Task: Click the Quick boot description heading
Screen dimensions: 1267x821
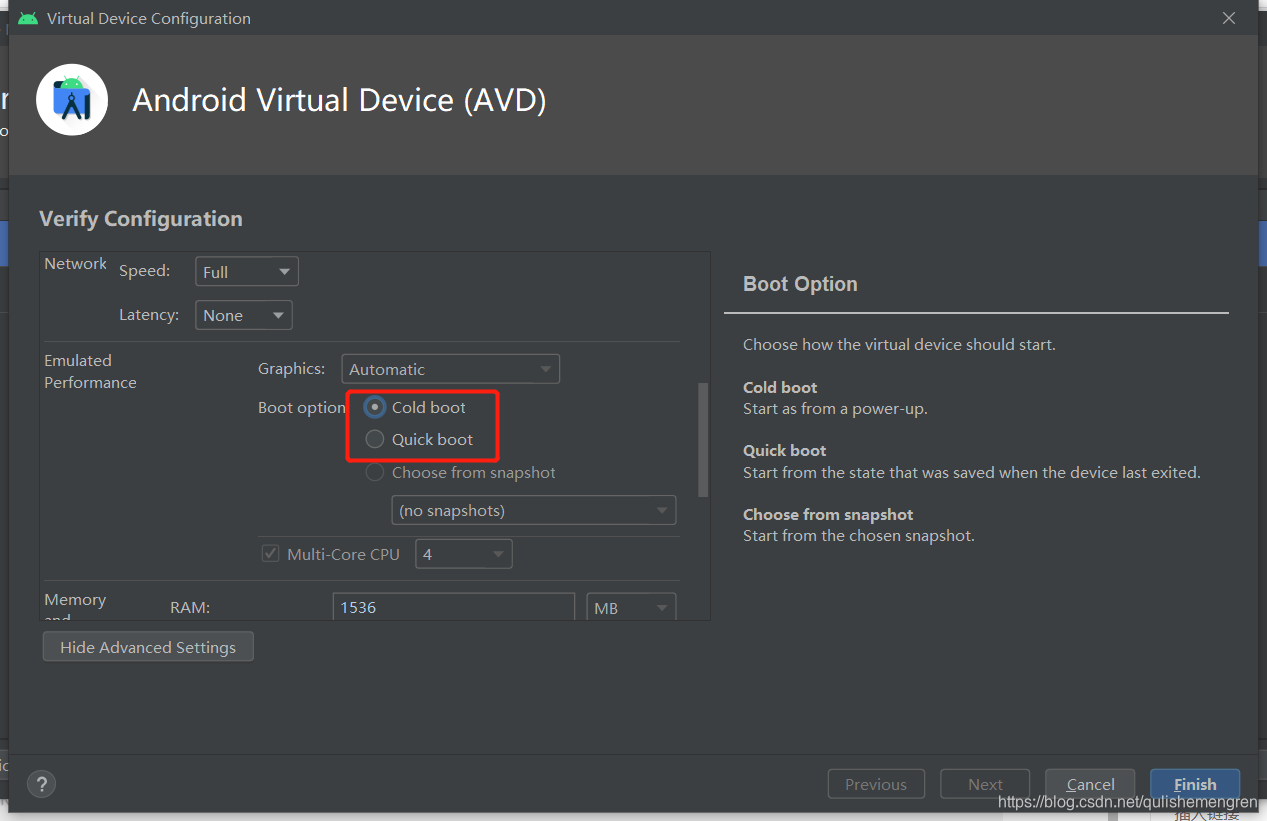Action: click(785, 450)
